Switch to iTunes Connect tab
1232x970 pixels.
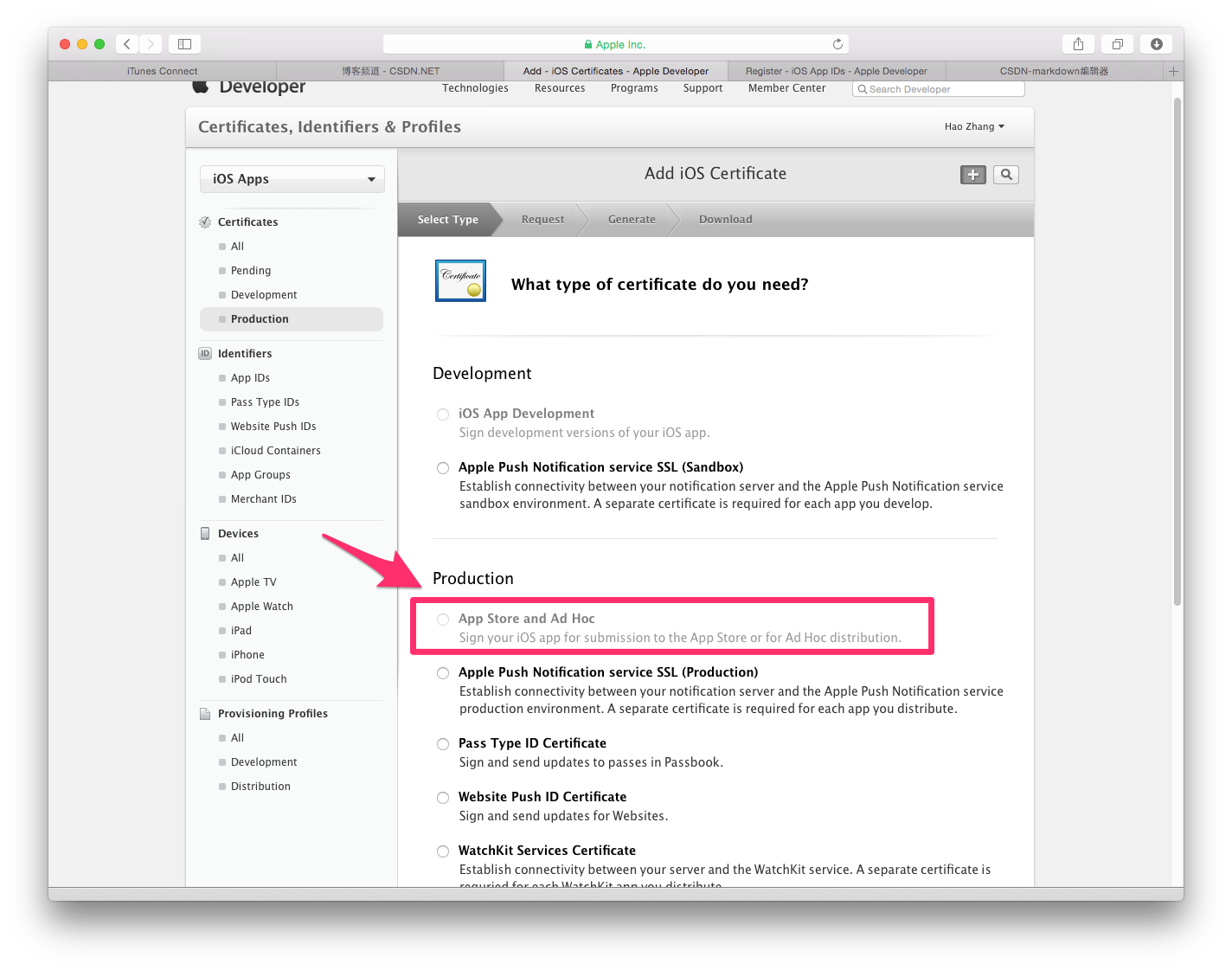tap(162, 71)
